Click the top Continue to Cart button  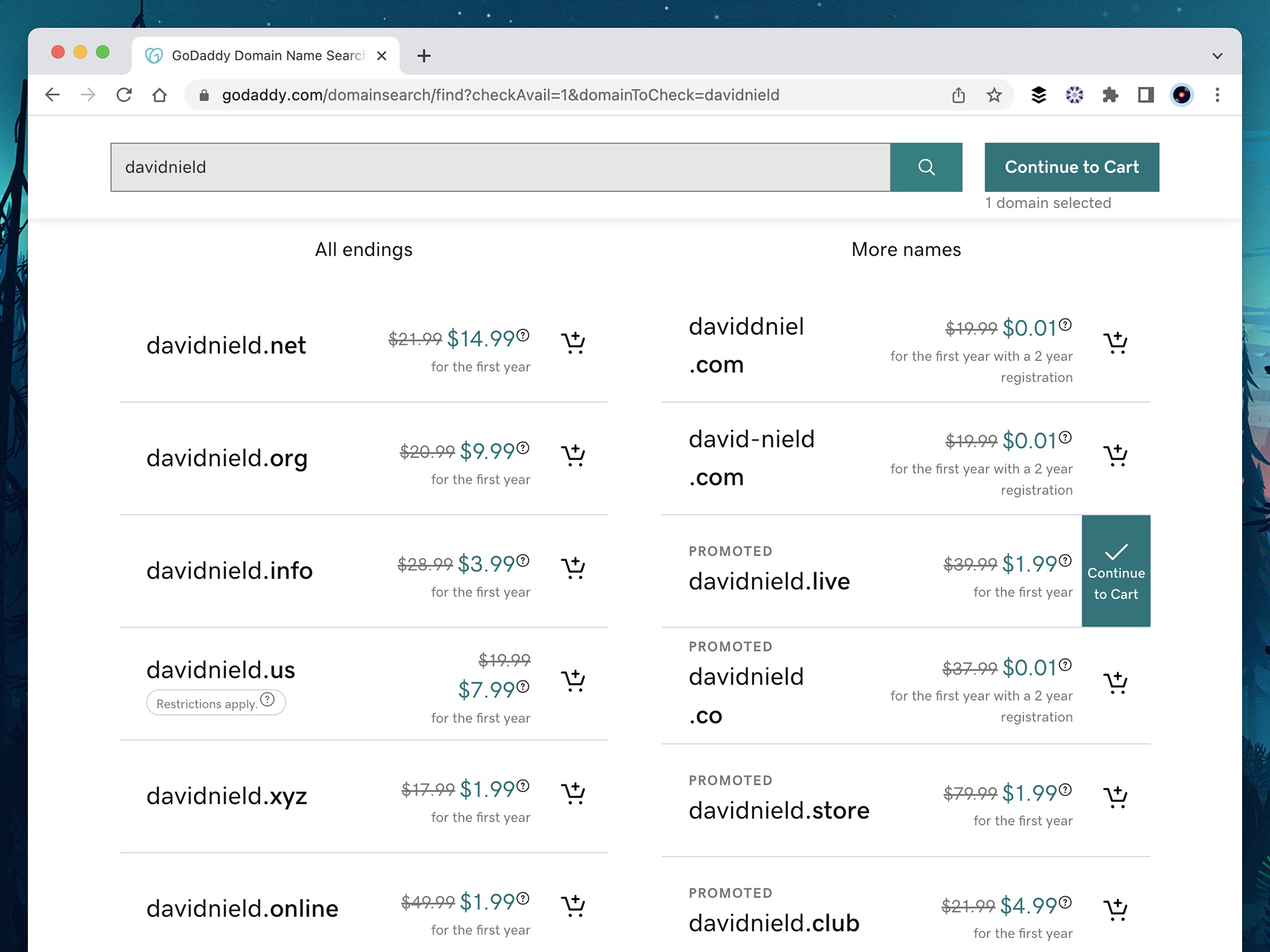pos(1071,167)
